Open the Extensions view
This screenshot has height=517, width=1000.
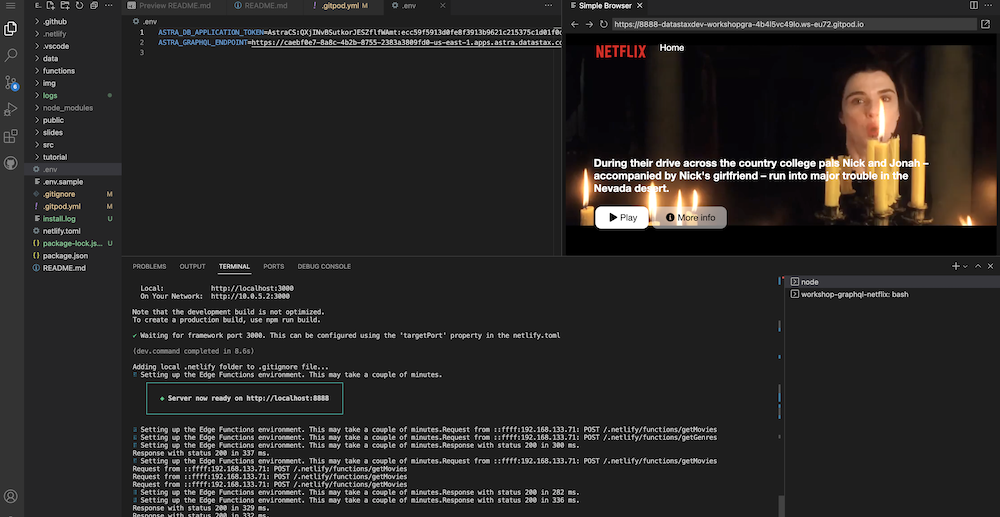click(x=10, y=136)
